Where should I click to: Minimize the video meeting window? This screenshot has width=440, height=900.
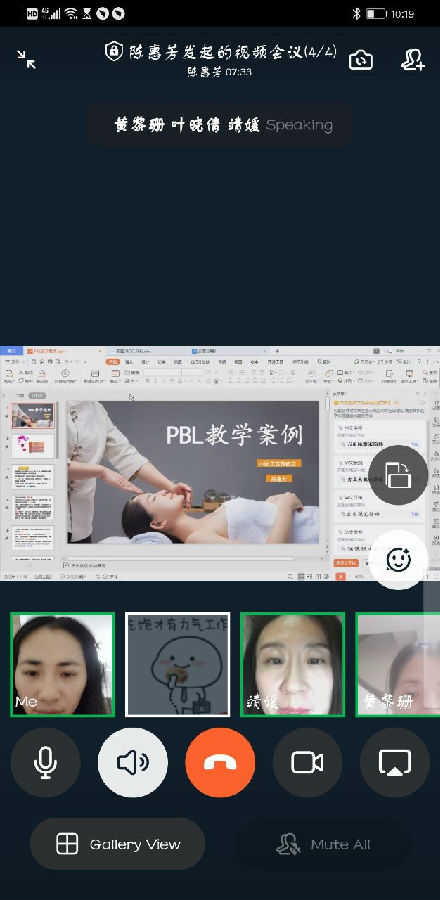click(x=26, y=60)
